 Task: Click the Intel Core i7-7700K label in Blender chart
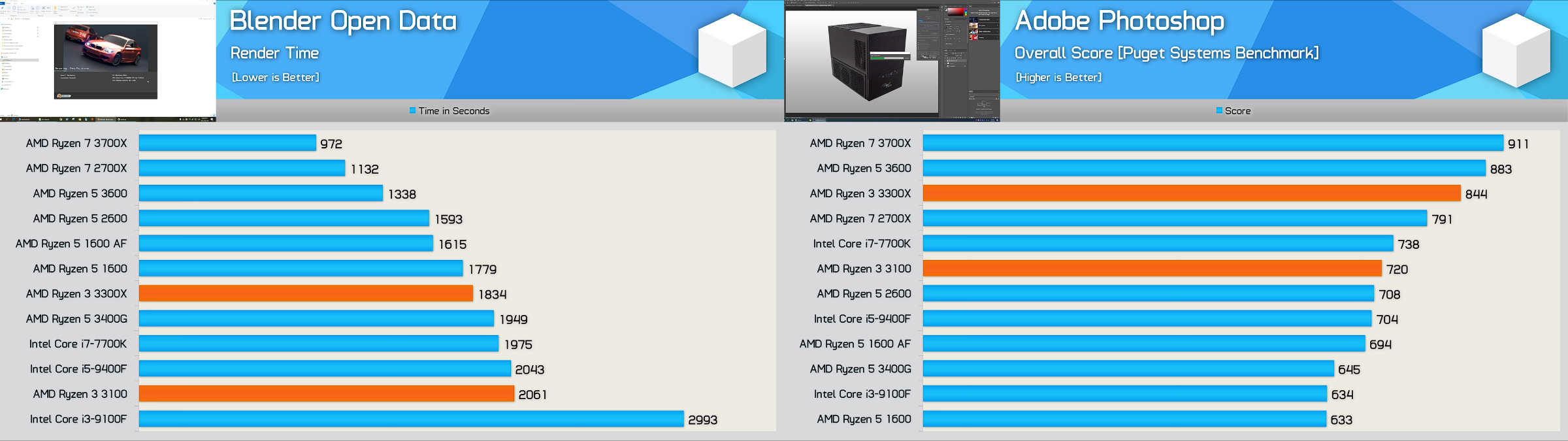78,344
